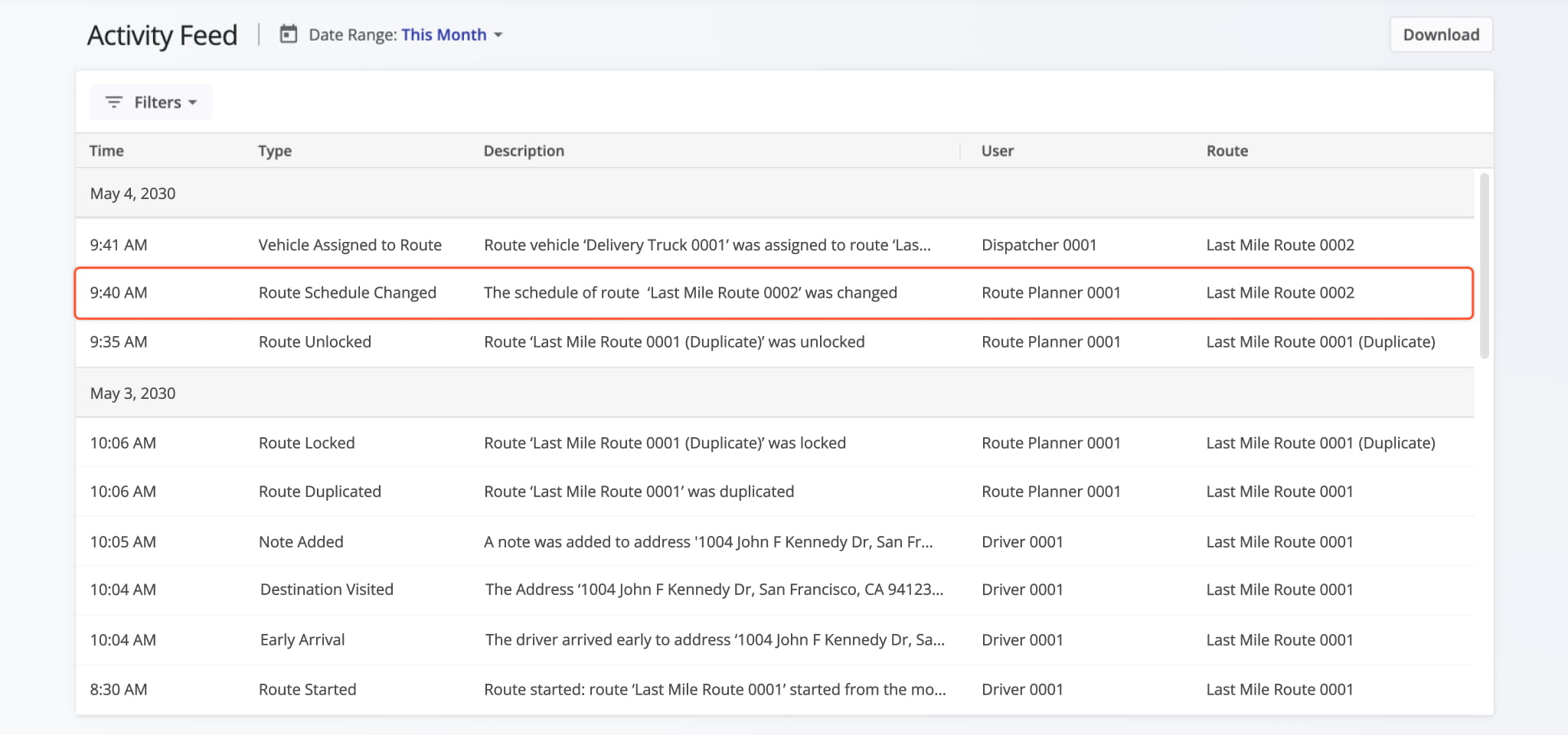Select the Route Unlocked type cell
1568x735 pixels.
(x=315, y=341)
